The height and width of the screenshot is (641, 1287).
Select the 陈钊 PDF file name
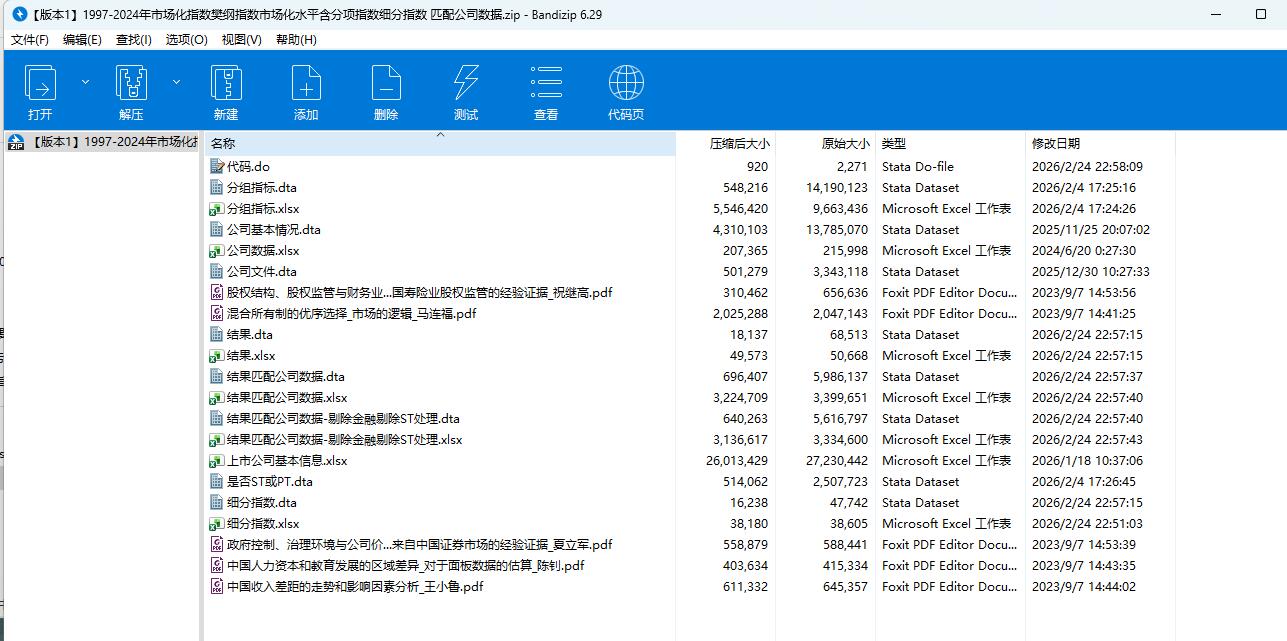tap(405, 566)
